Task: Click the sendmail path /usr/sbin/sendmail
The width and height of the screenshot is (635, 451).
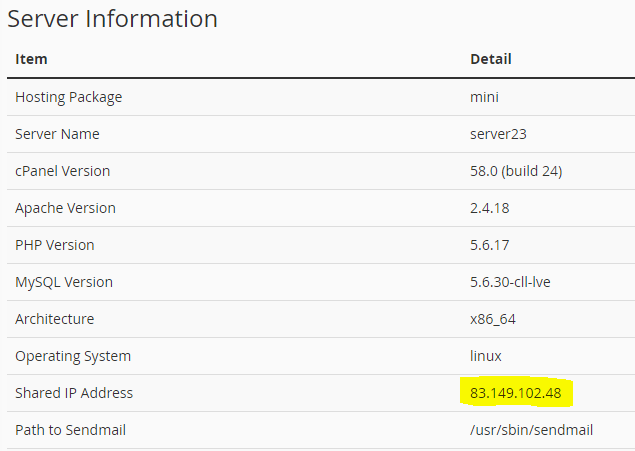Action: (x=531, y=430)
